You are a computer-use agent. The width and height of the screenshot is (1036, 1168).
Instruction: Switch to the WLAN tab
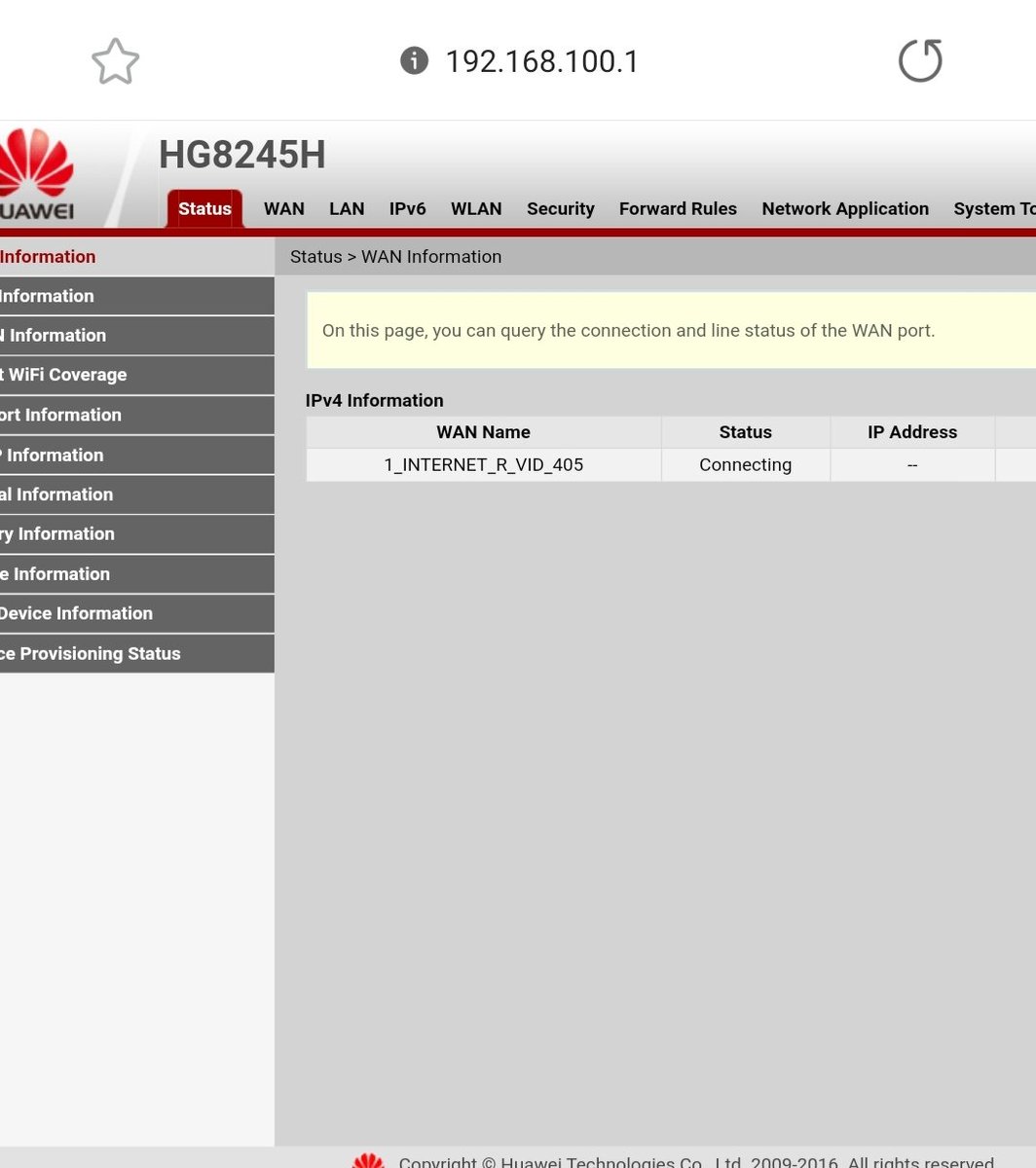476,208
